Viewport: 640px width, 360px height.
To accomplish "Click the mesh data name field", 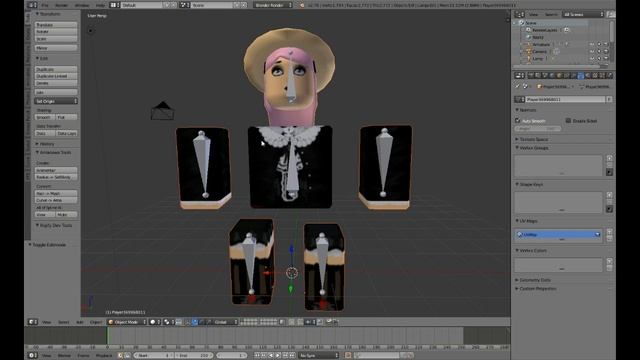I will click(x=565, y=99).
